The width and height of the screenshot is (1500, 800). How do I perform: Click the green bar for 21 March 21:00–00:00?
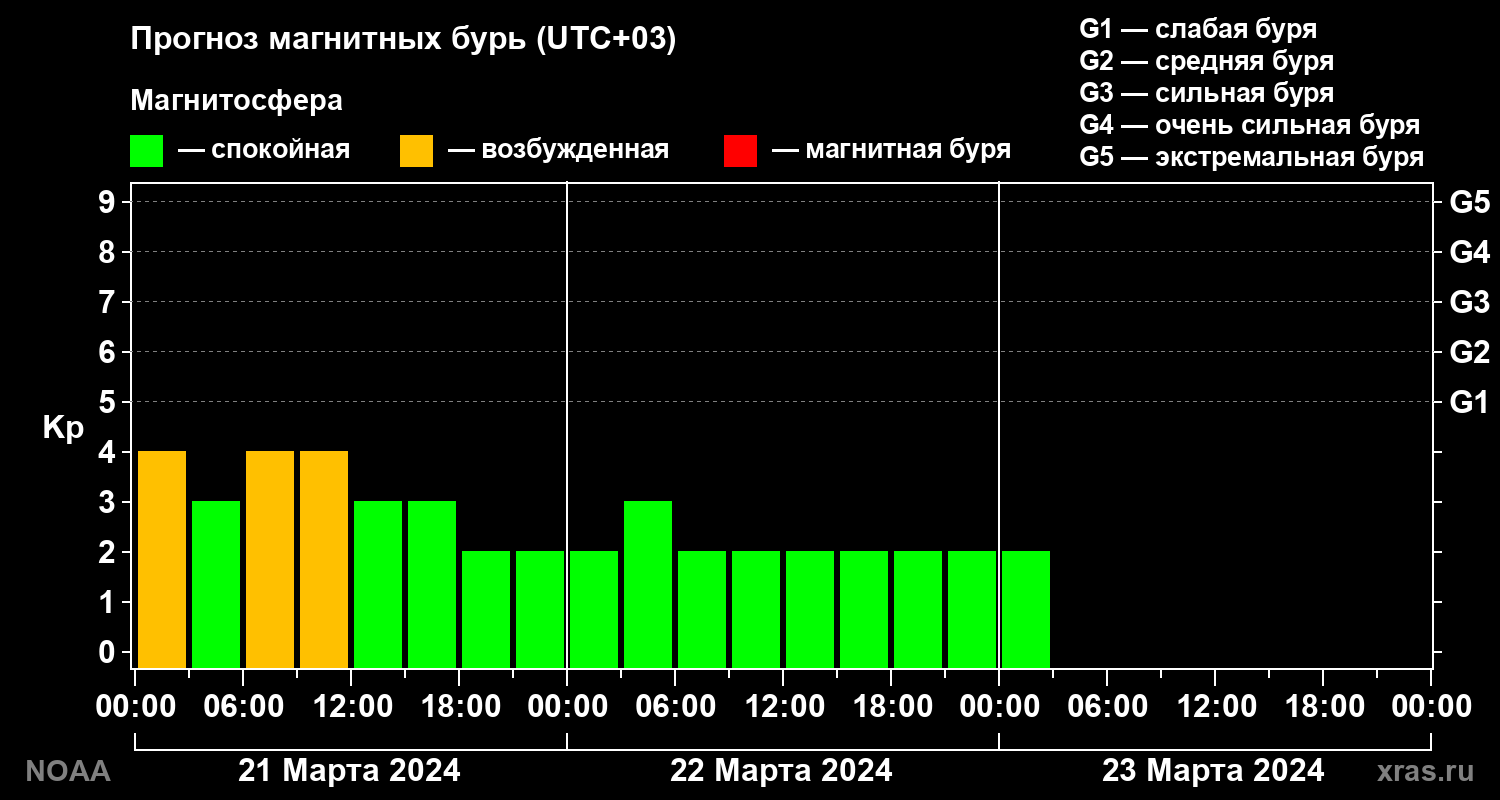click(x=540, y=609)
